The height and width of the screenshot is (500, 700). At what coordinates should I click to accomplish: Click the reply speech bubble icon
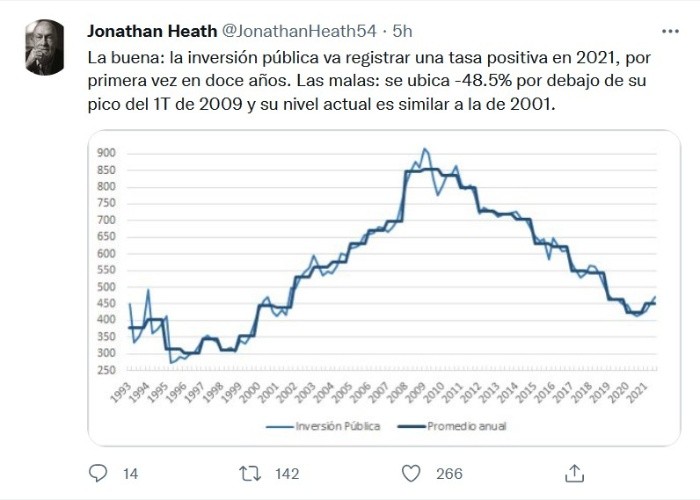[x=98, y=473]
